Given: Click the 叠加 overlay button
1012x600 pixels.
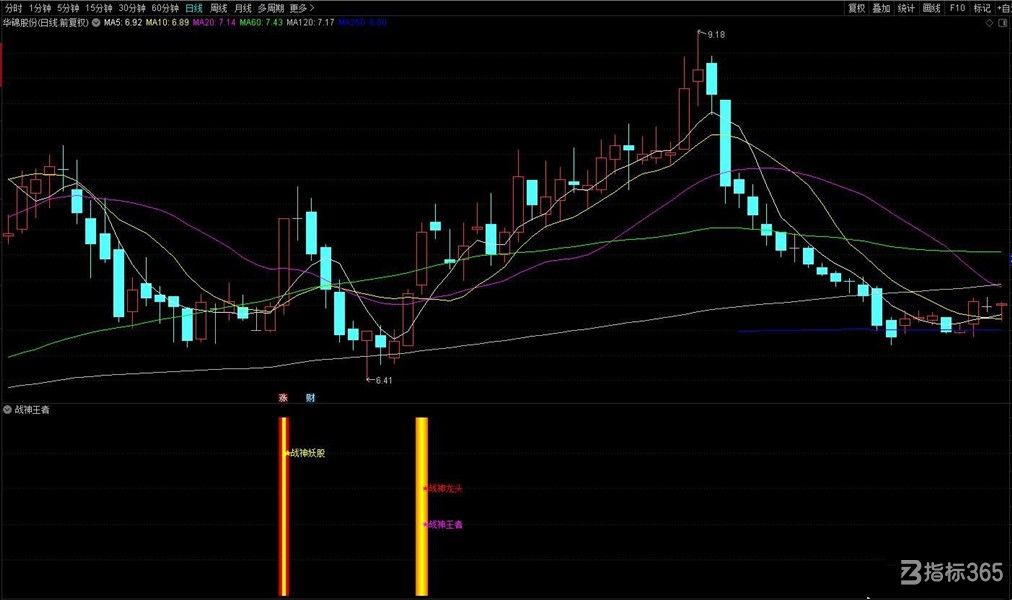Looking at the screenshot, I should (x=881, y=8).
